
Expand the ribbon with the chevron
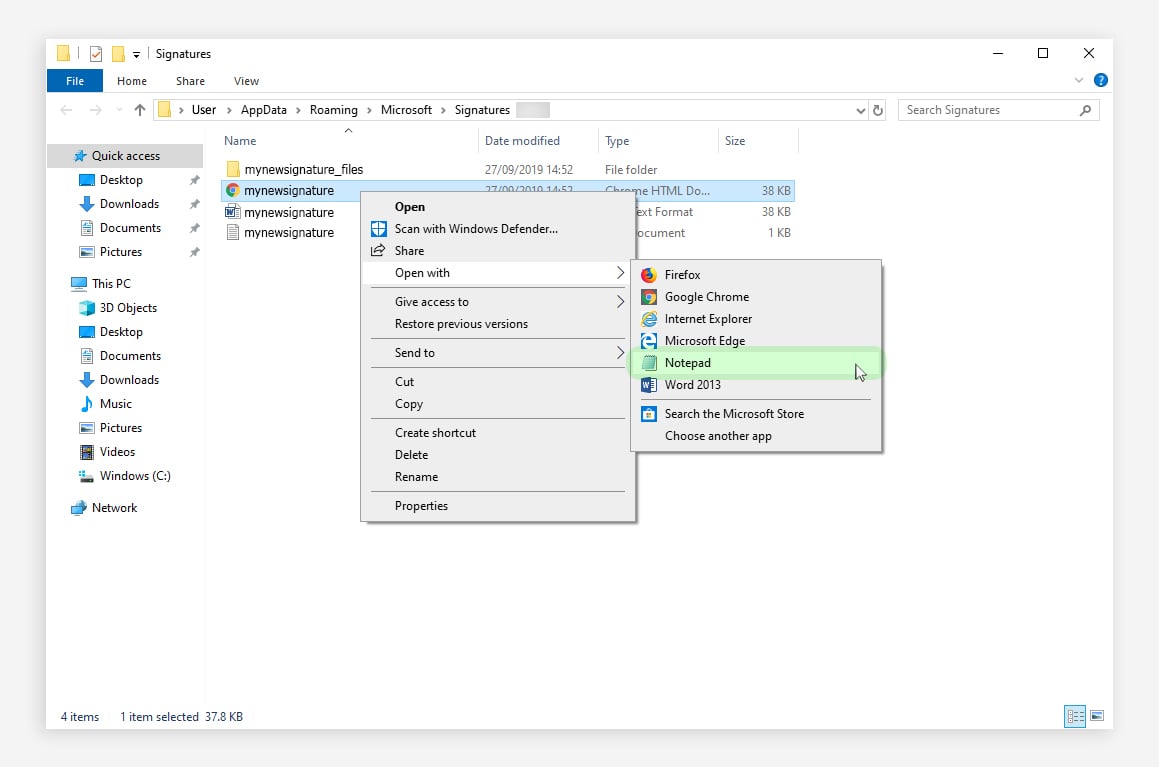pyautogui.click(x=1078, y=81)
